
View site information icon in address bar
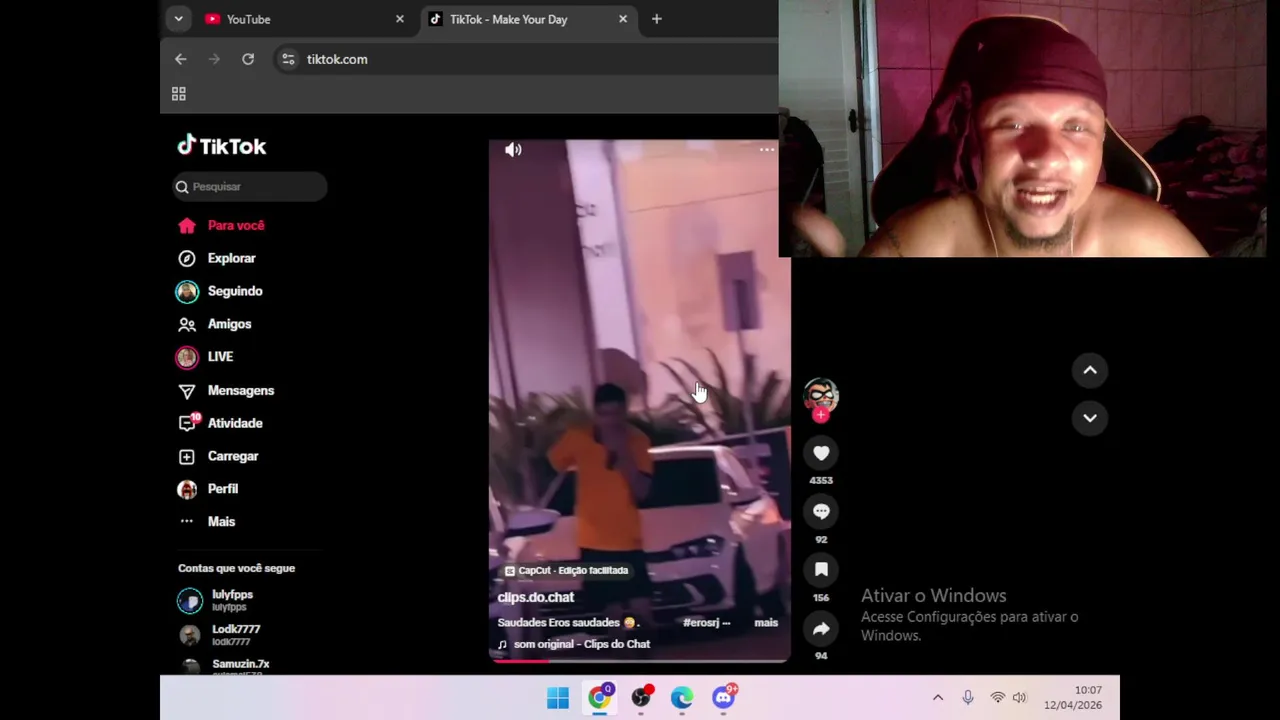(288, 59)
